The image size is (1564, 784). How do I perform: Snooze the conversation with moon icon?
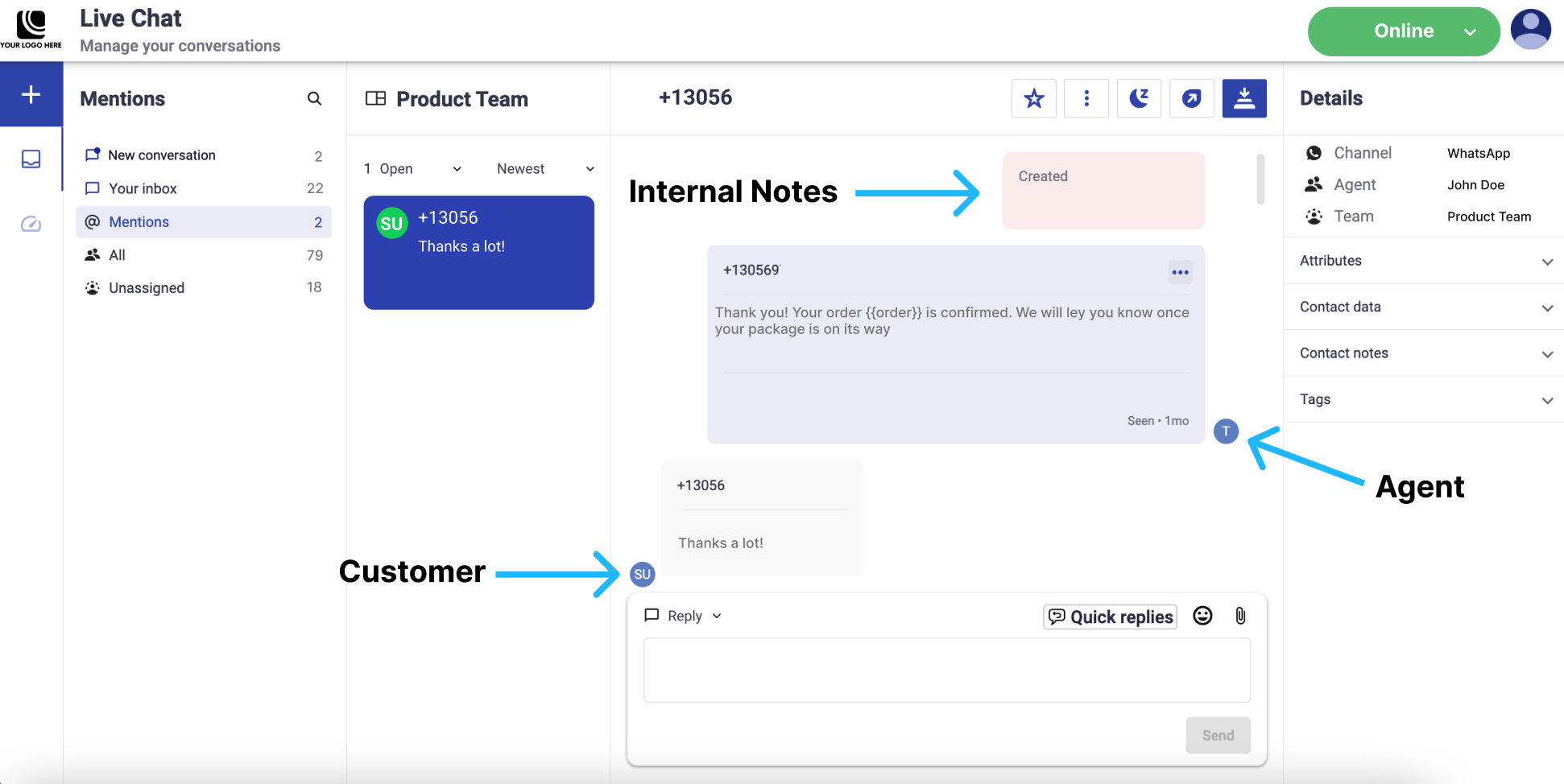pos(1139,98)
